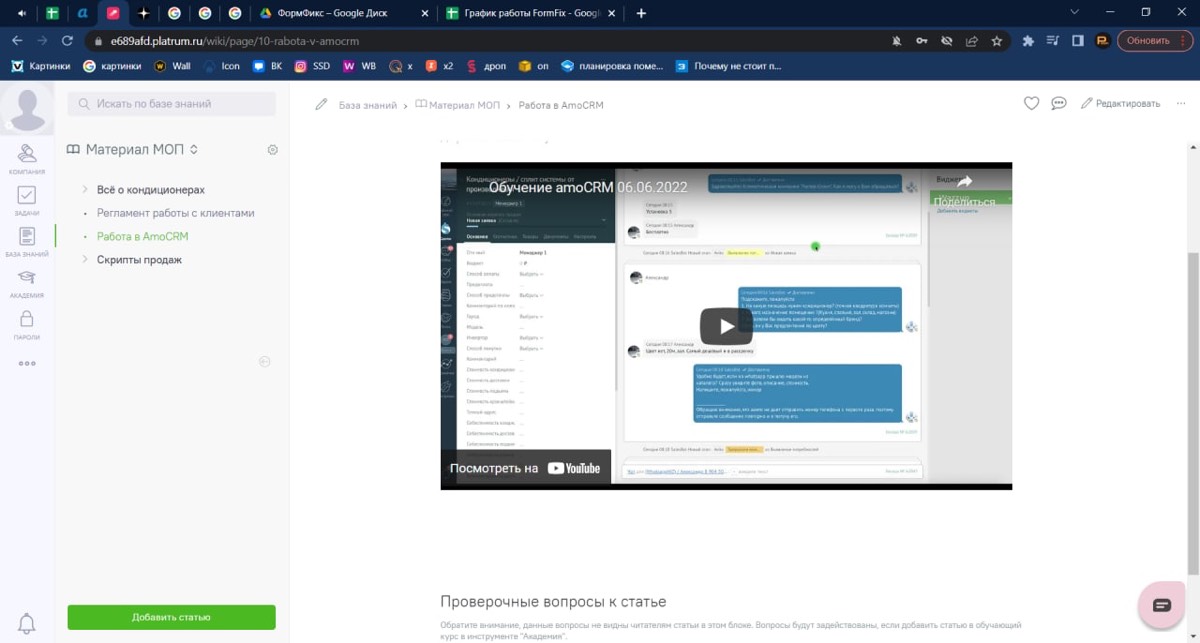Switch to ФормФикс – Google Диск tab
Viewport: 1200px width, 643px height.
[344, 13]
